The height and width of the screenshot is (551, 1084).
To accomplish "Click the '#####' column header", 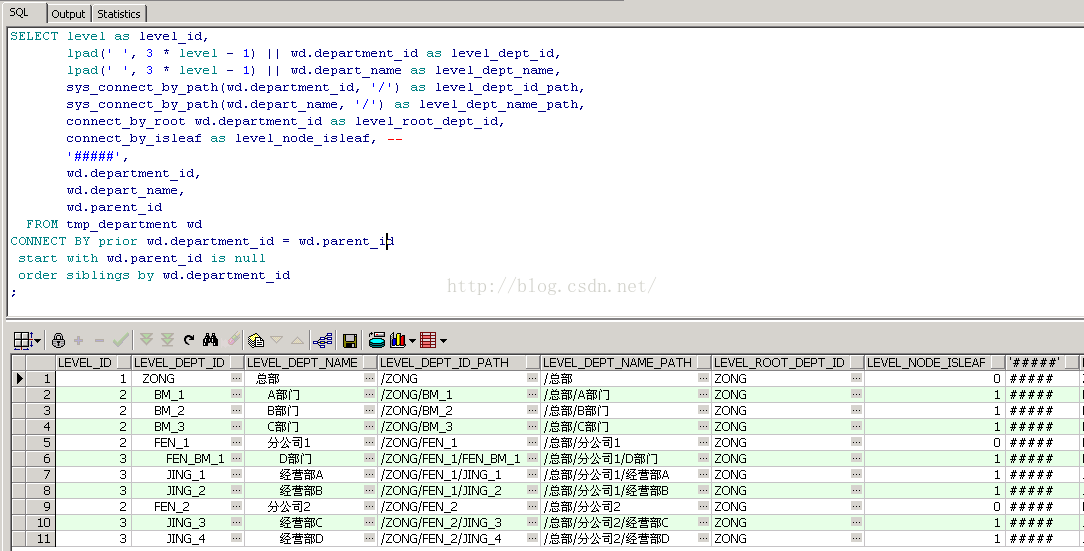I will click(x=1043, y=362).
